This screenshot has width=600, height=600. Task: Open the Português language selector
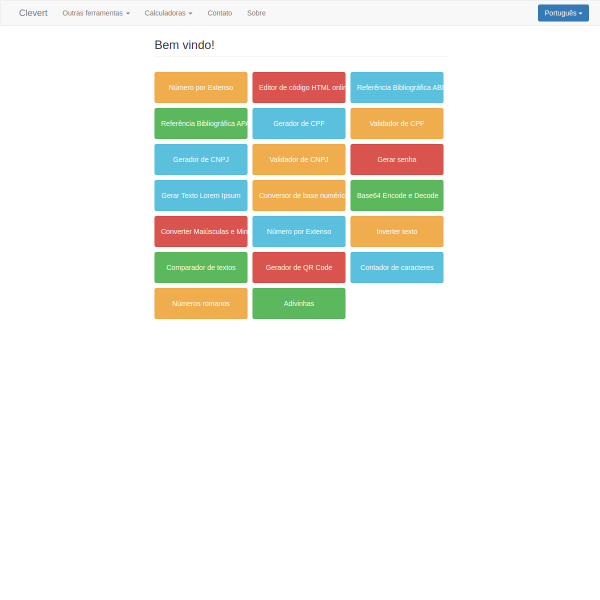pos(563,13)
